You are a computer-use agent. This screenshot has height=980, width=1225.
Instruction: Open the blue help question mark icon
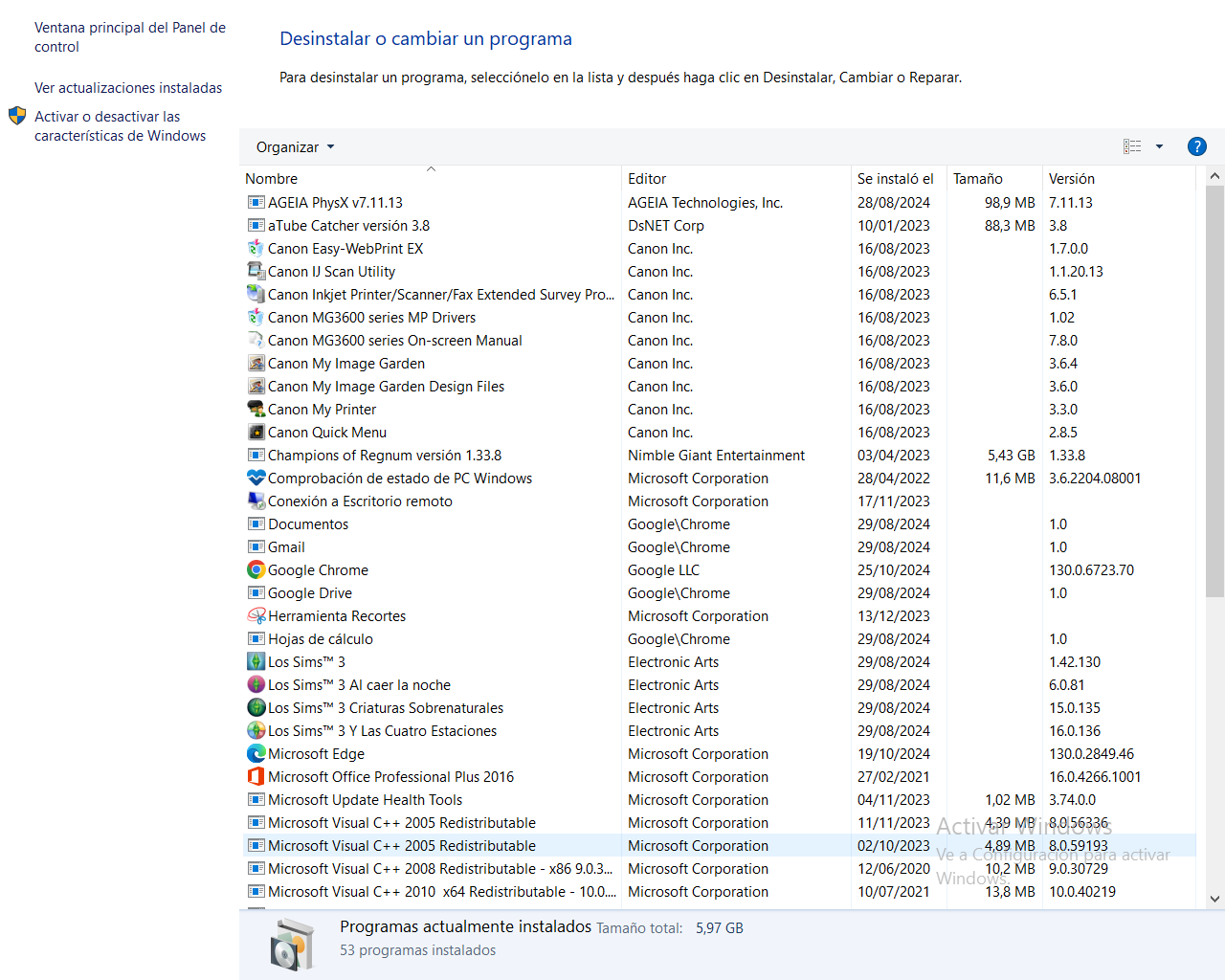pos(1196,146)
